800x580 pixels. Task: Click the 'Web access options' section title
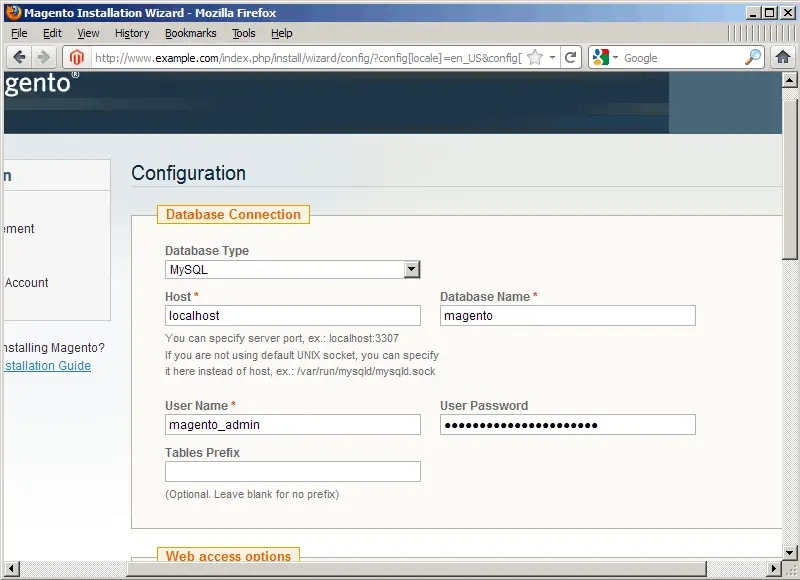pyautogui.click(x=228, y=556)
